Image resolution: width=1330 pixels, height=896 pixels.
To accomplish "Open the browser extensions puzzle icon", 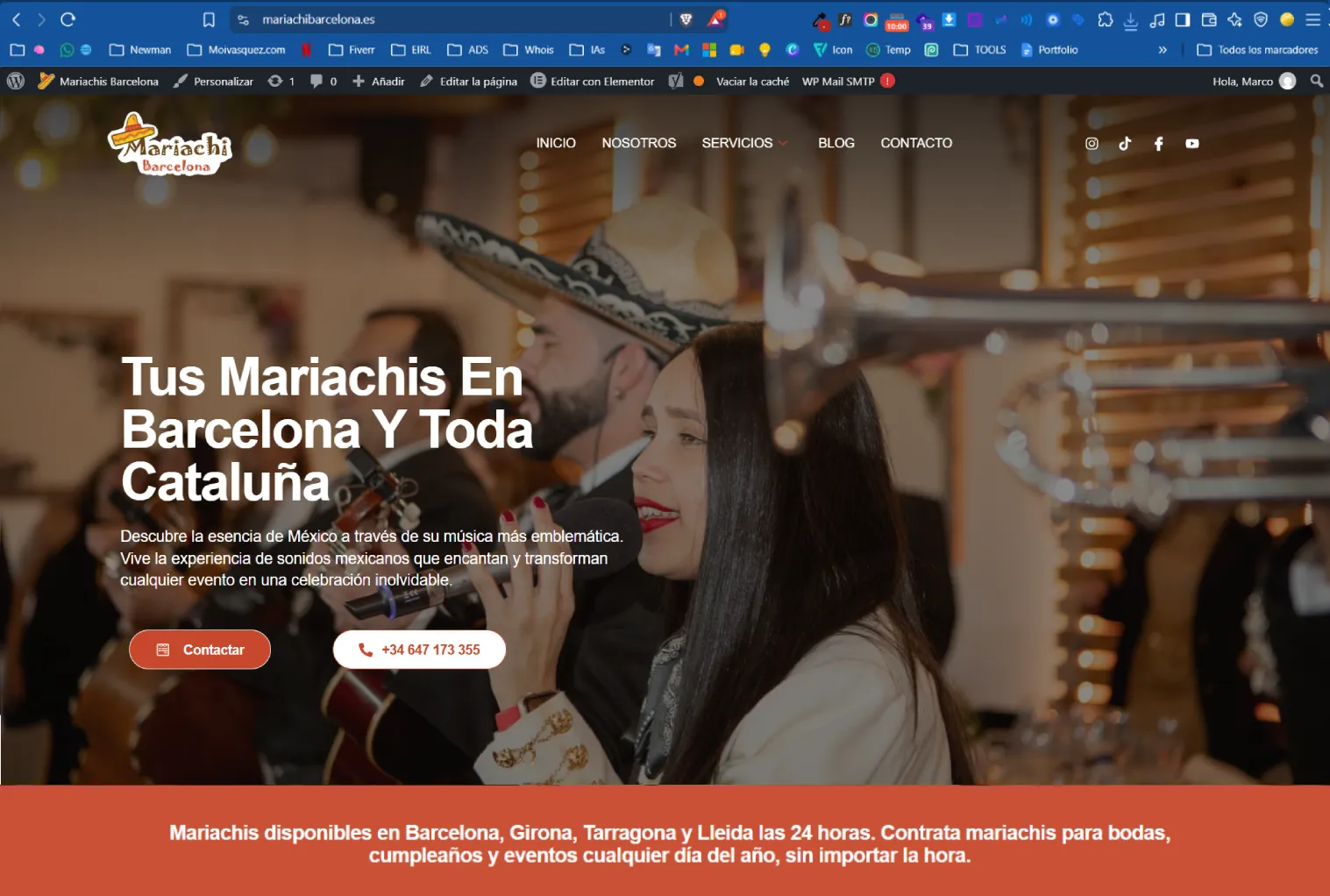I will (1106, 19).
